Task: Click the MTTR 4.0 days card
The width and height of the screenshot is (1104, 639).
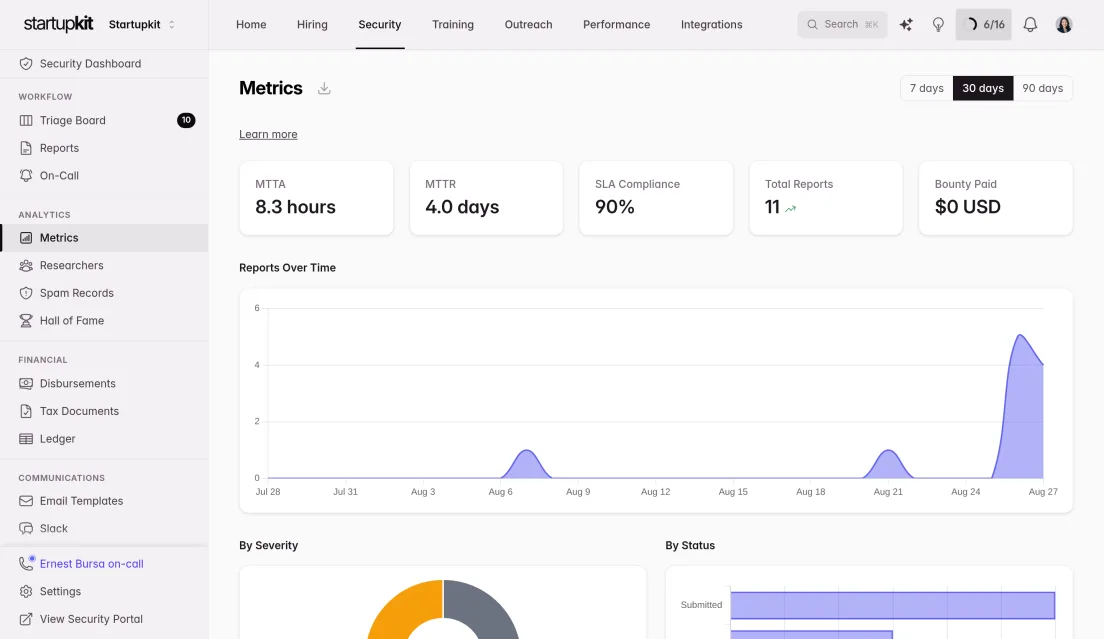Action: coord(486,198)
